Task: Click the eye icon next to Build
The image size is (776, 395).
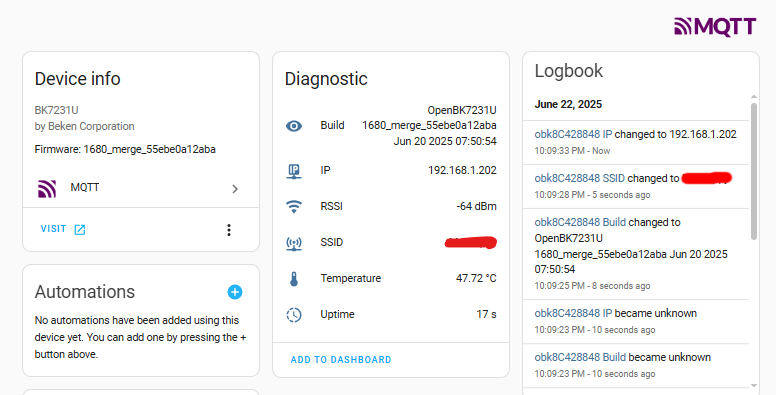Action: coord(294,126)
